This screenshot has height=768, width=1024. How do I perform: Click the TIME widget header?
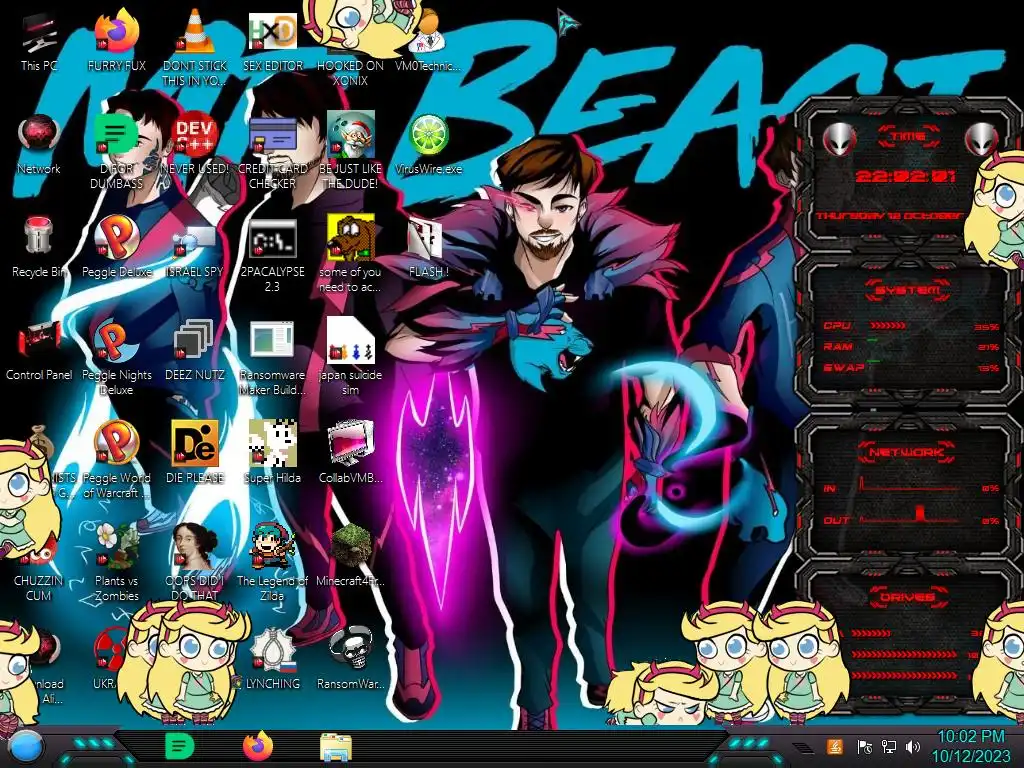click(x=908, y=136)
